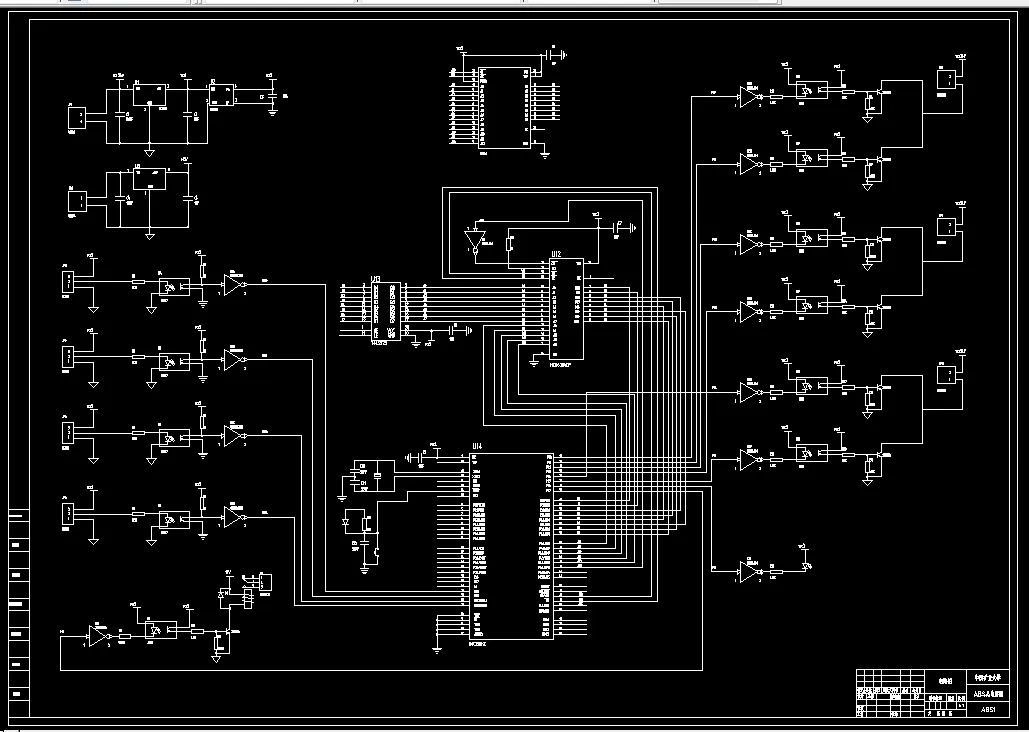
Task: Select the inverter gate in bottom-left relay circuit
Action: (x=98, y=635)
